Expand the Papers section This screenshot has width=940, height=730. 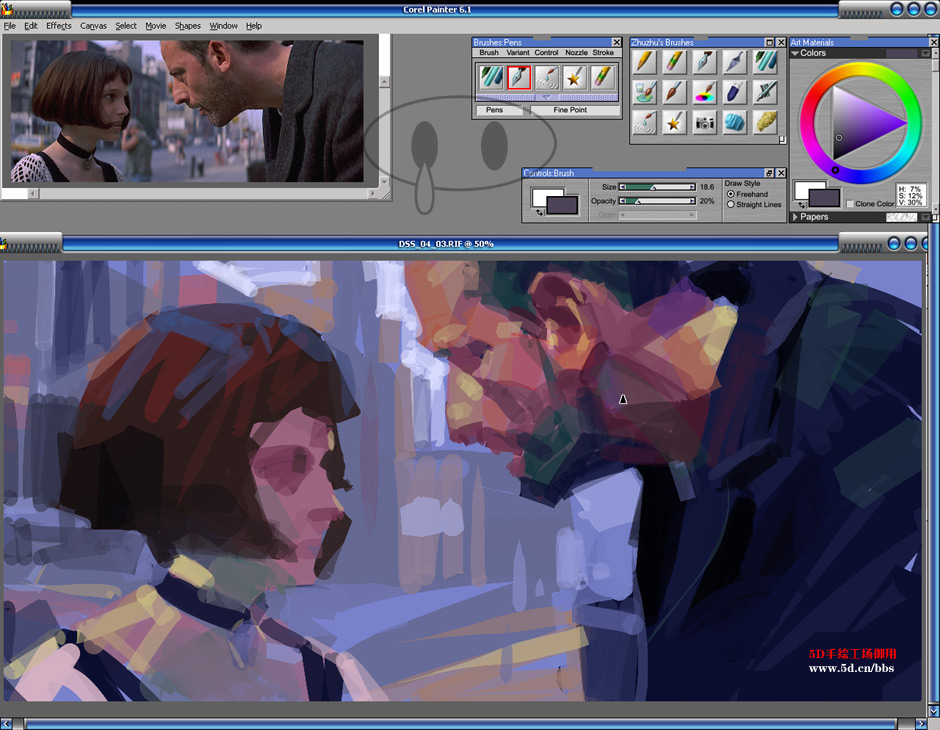[x=795, y=217]
